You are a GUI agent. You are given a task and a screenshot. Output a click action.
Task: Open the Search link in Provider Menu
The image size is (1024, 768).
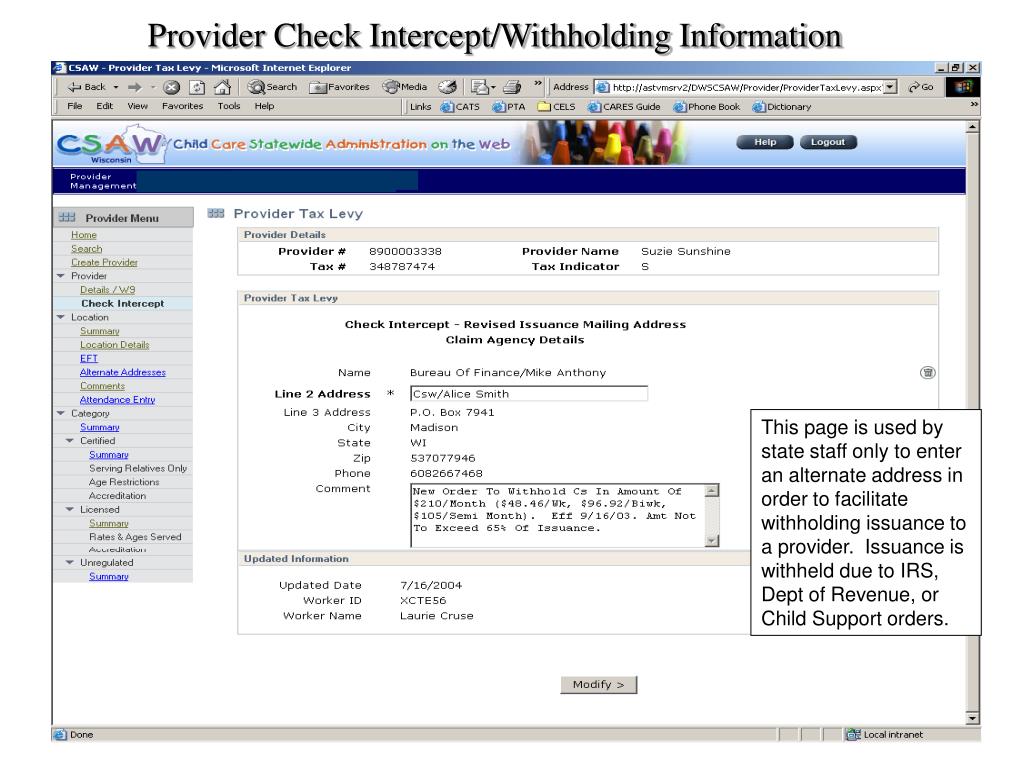86,249
